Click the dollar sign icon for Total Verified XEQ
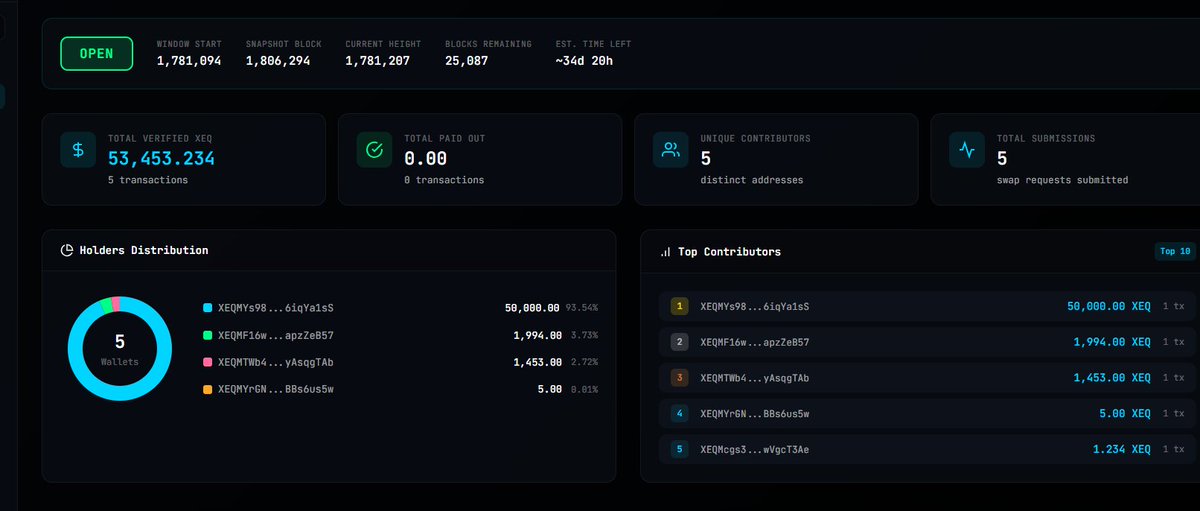This screenshot has width=1200, height=511. coord(78,150)
